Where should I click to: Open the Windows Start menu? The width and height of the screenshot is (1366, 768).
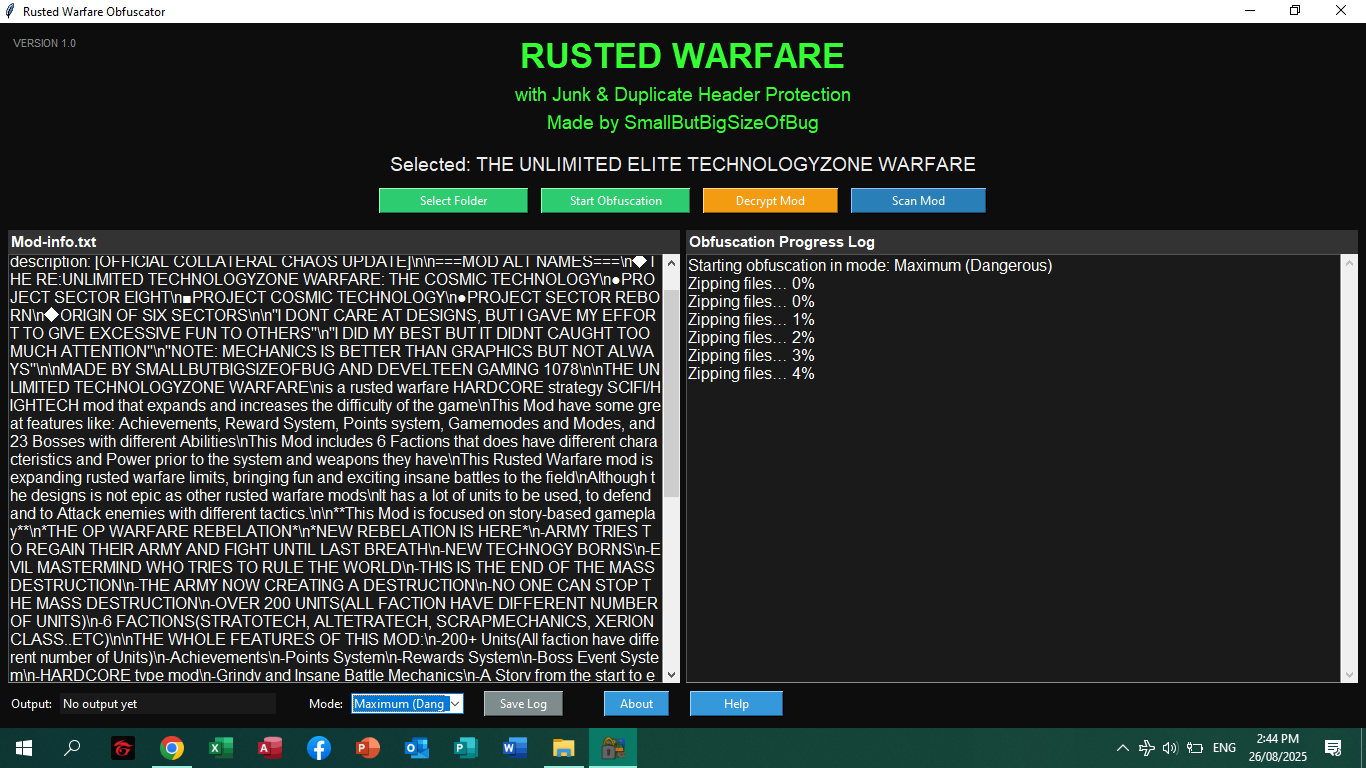click(x=23, y=748)
